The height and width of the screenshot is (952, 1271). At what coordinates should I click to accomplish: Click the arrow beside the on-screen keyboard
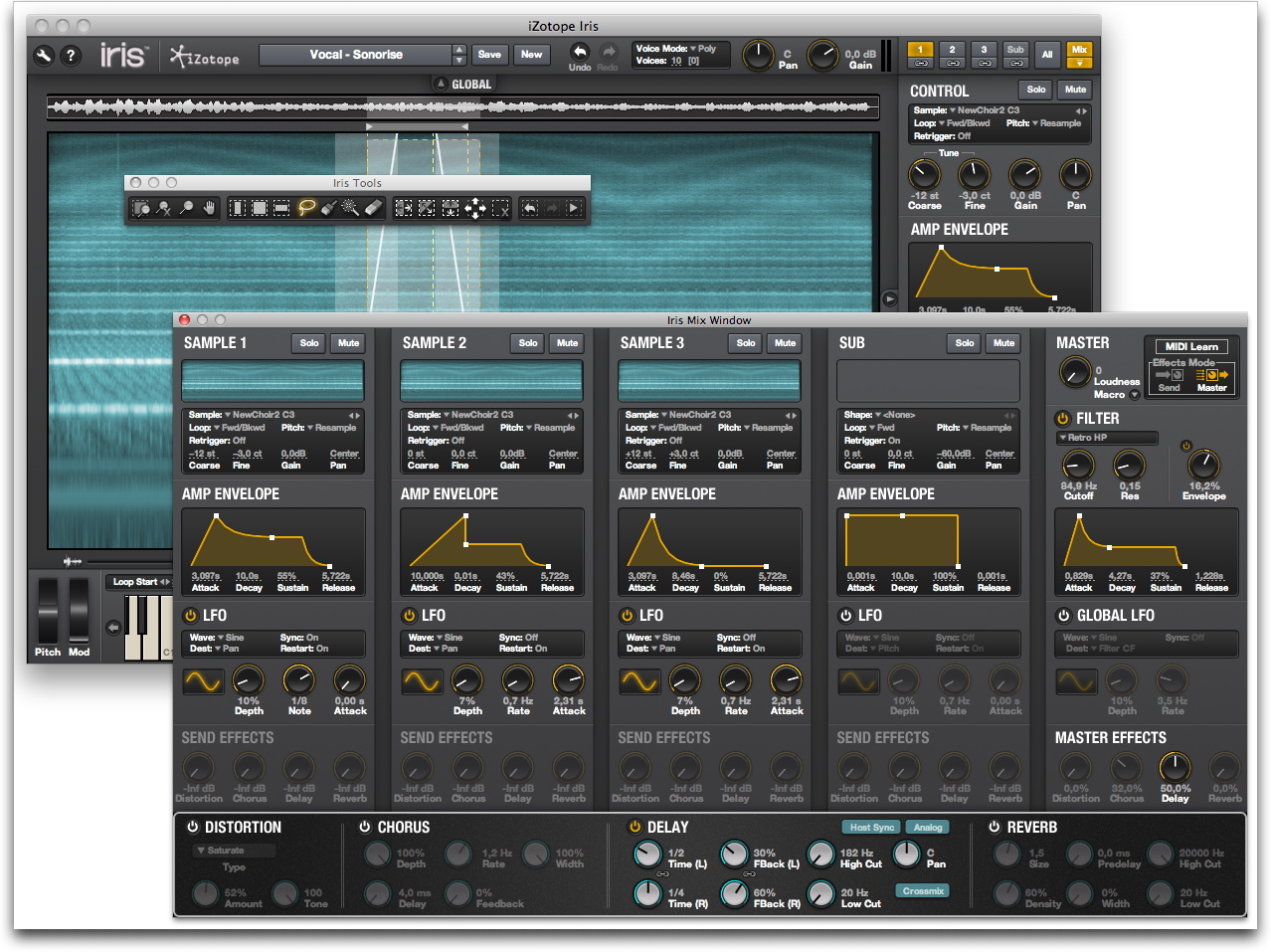[x=113, y=627]
